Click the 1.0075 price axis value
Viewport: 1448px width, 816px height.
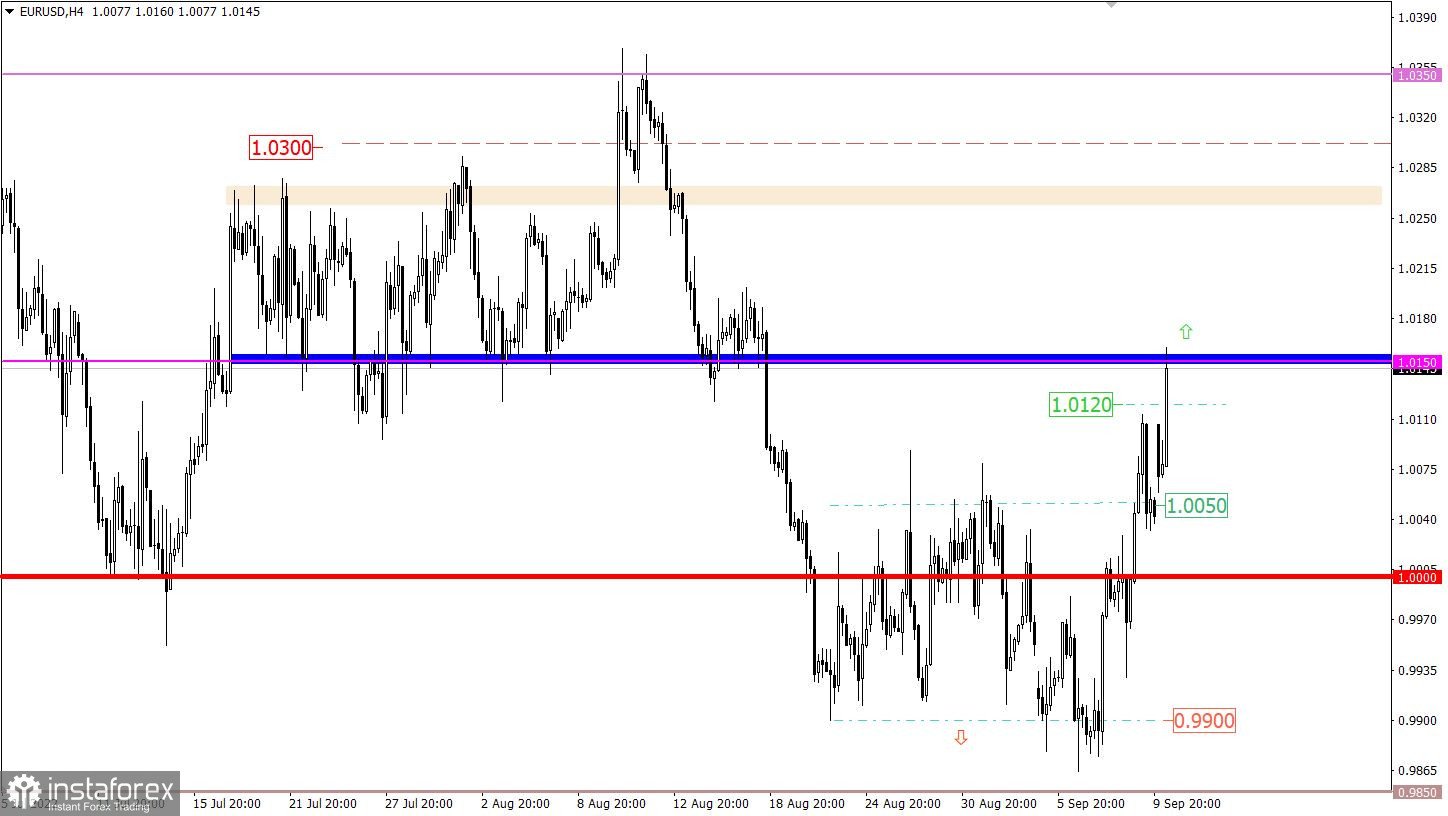coord(1418,470)
